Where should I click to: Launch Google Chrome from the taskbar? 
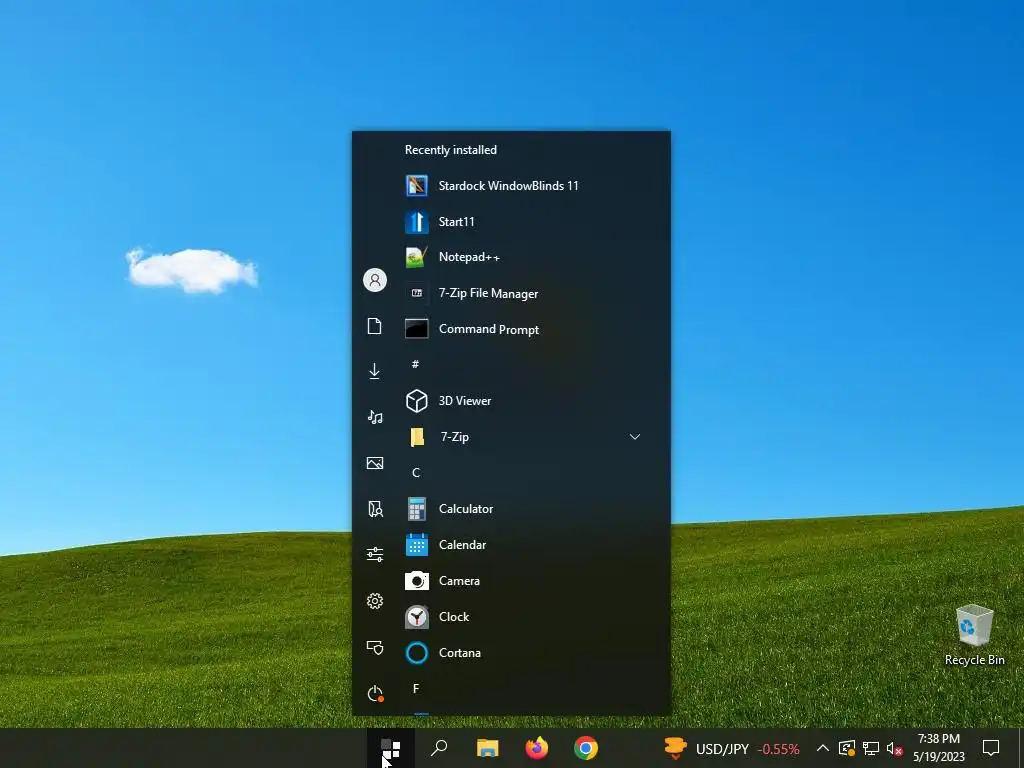(x=586, y=748)
